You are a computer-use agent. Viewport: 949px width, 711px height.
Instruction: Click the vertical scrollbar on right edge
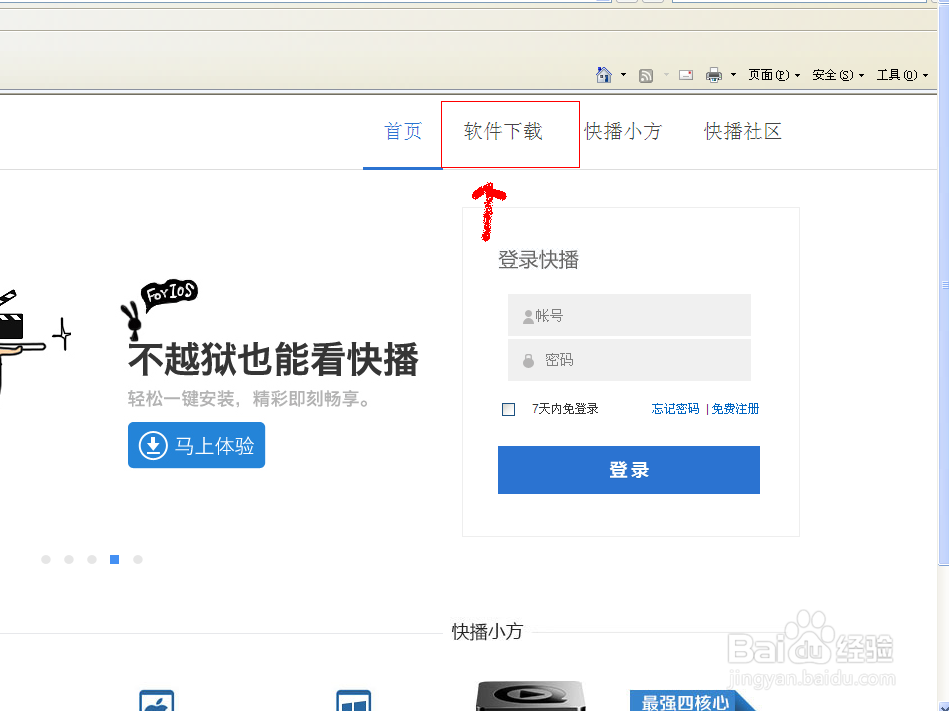(x=944, y=284)
